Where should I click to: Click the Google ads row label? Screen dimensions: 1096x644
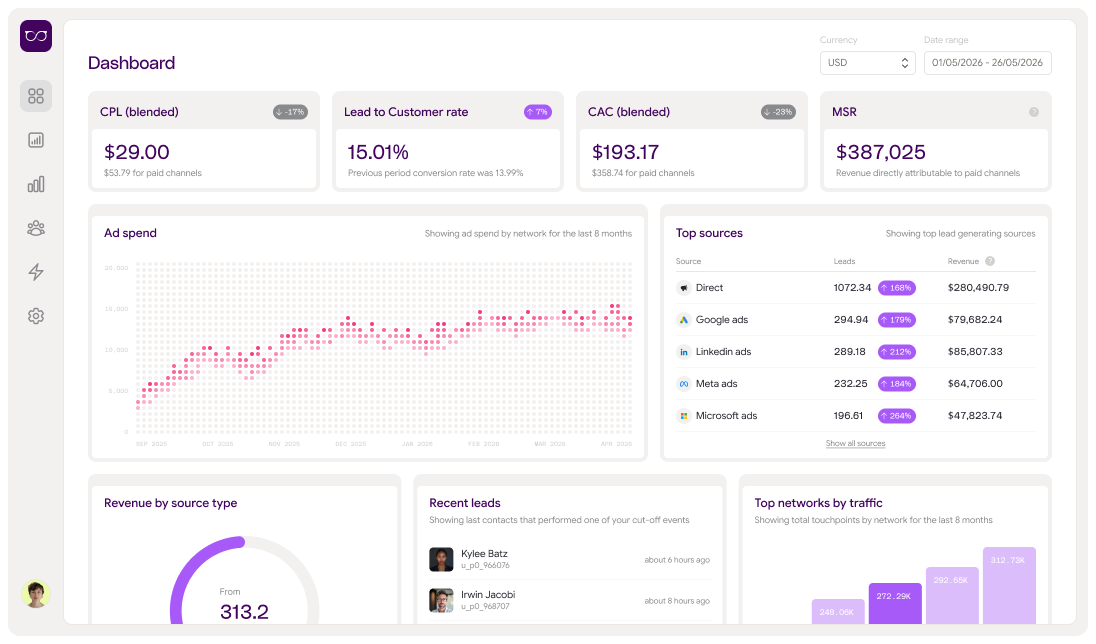[721, 320]
